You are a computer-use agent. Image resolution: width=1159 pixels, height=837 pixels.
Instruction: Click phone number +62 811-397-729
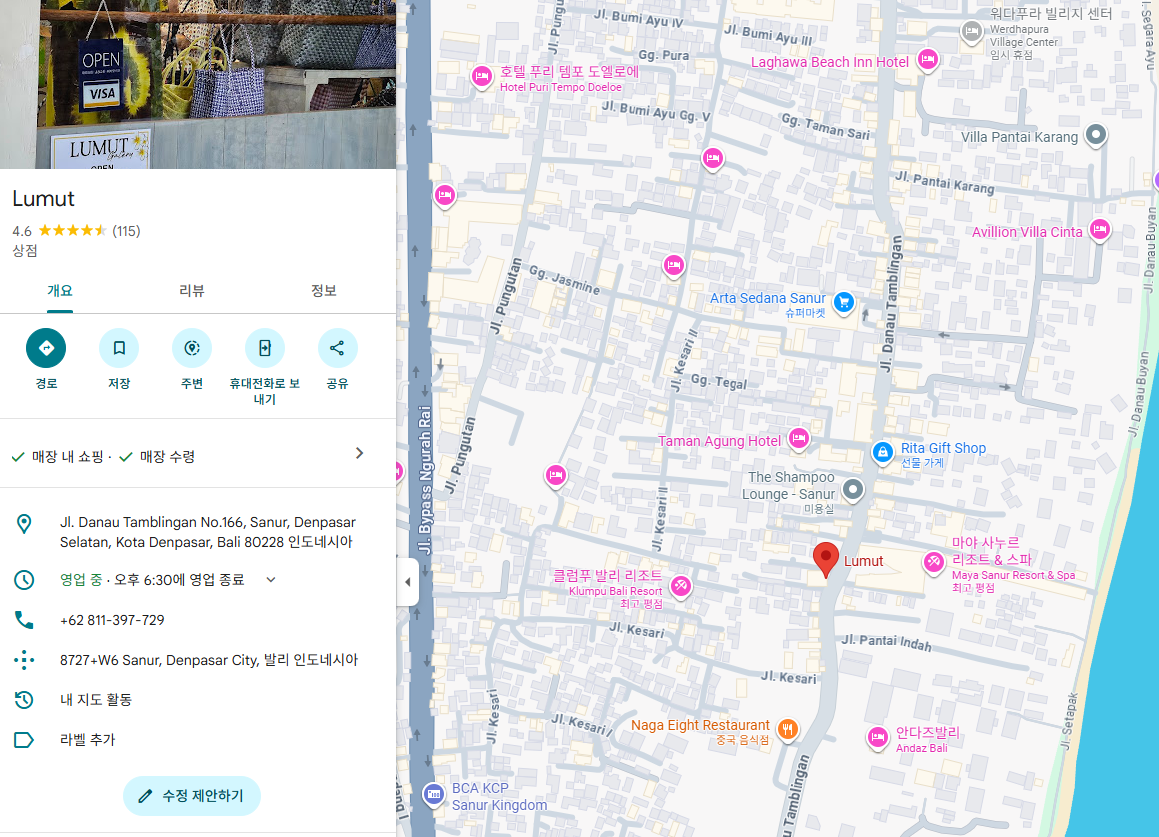pos(112,620)
